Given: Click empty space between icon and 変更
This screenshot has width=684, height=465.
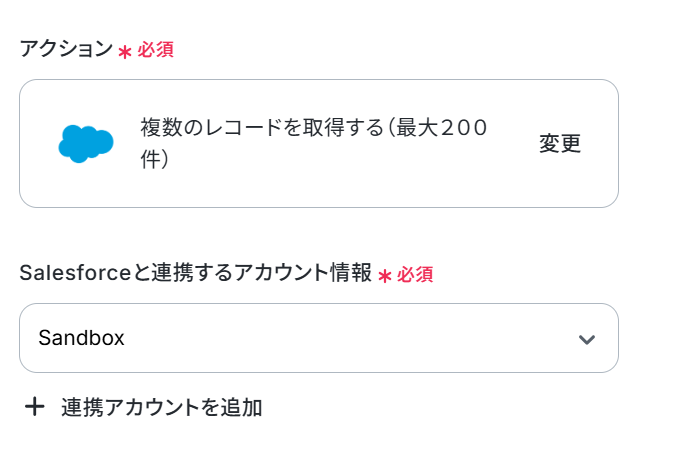Looking at the screenshot, I should 513,174.
